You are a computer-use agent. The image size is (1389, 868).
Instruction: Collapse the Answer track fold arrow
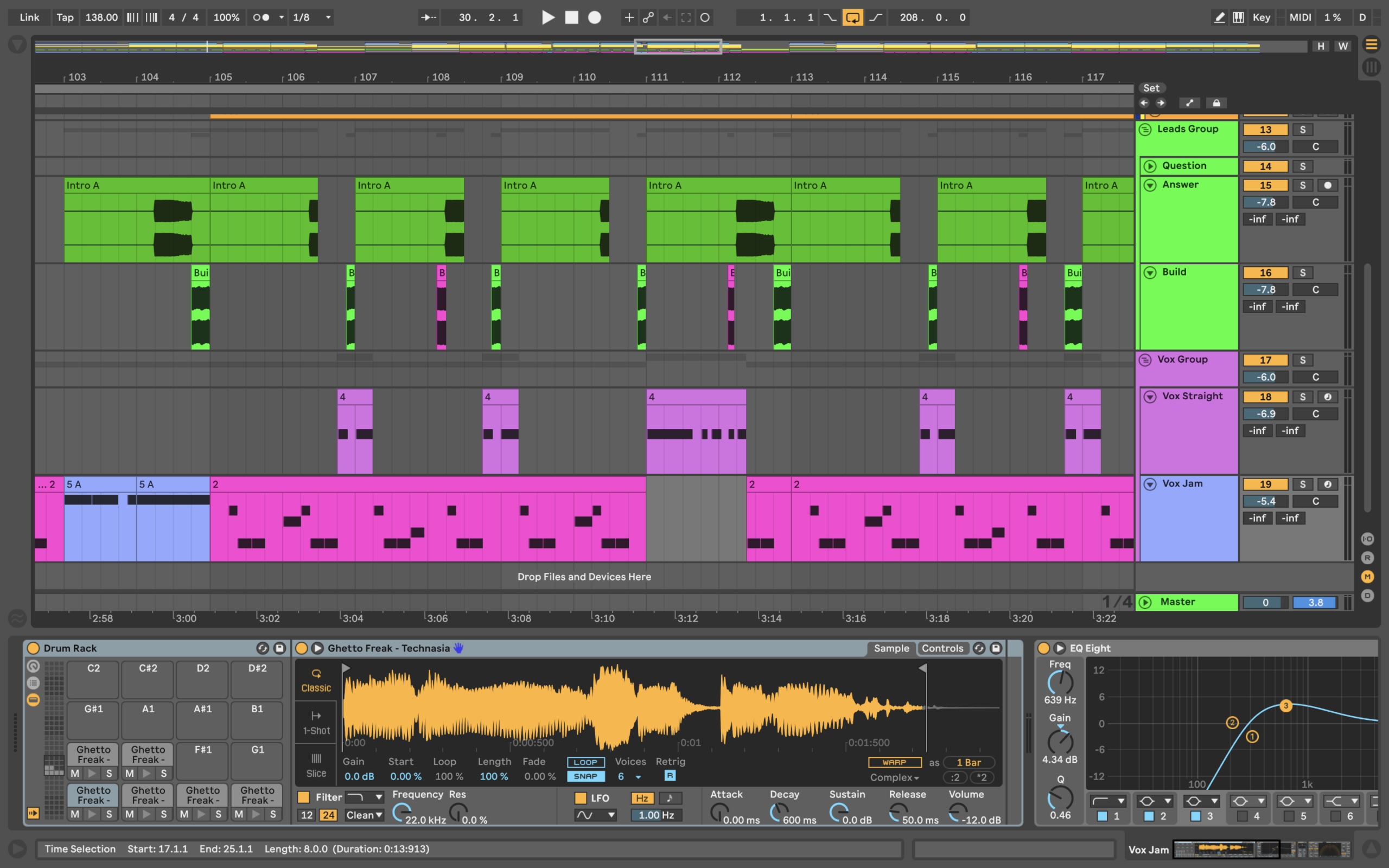coord(1150,185)
